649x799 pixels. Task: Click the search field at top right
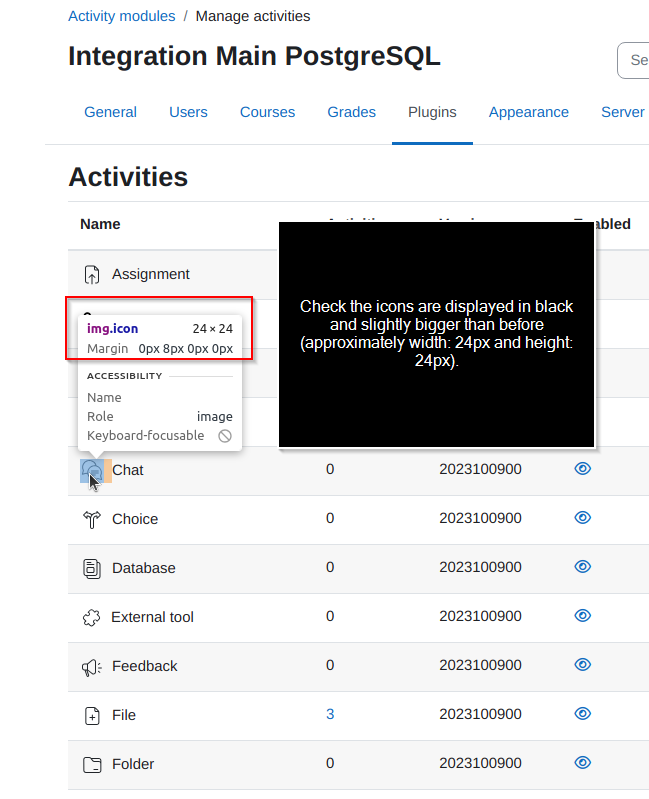coord(633,60)
